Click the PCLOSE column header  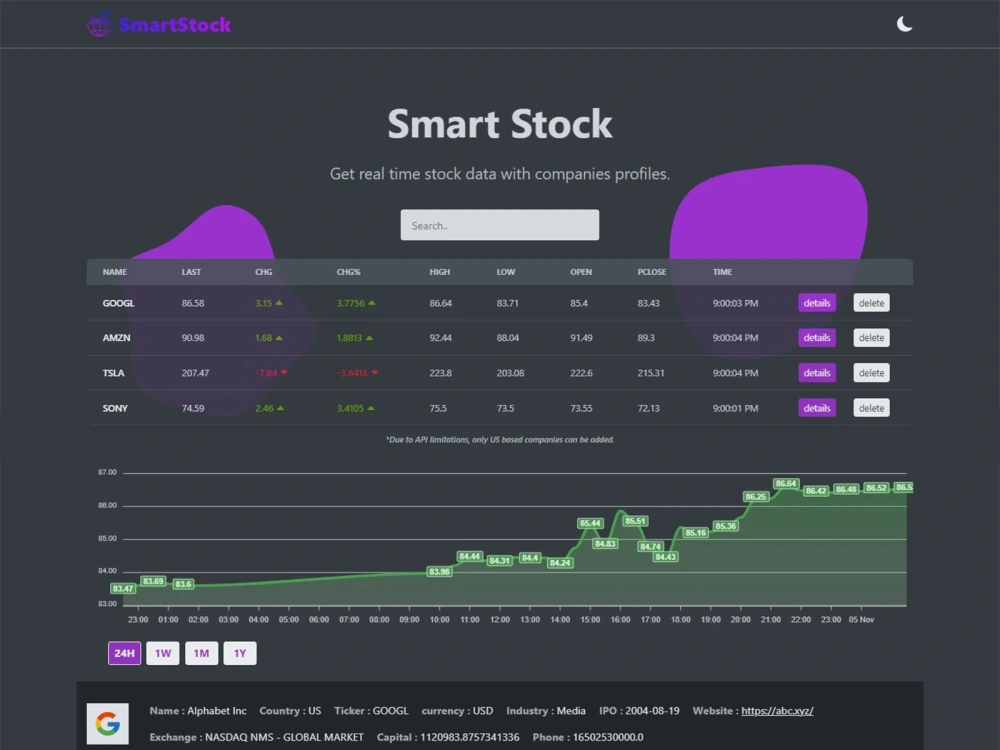pyautogui.click(x=652, y=272)
